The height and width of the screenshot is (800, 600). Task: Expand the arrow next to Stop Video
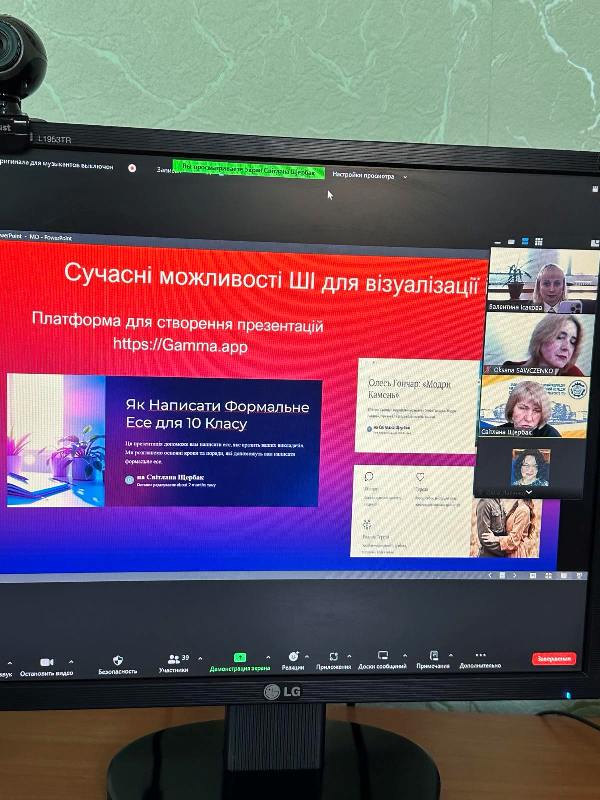click(x=70, y=661)
